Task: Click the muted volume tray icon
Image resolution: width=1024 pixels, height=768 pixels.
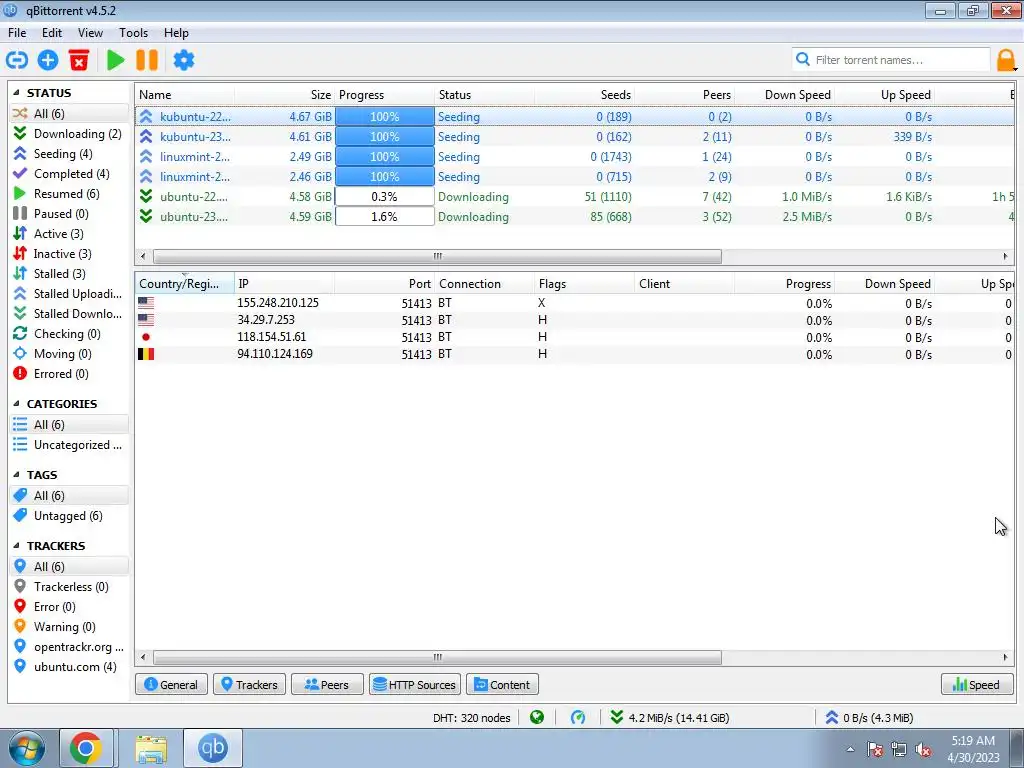Action: 923,750
